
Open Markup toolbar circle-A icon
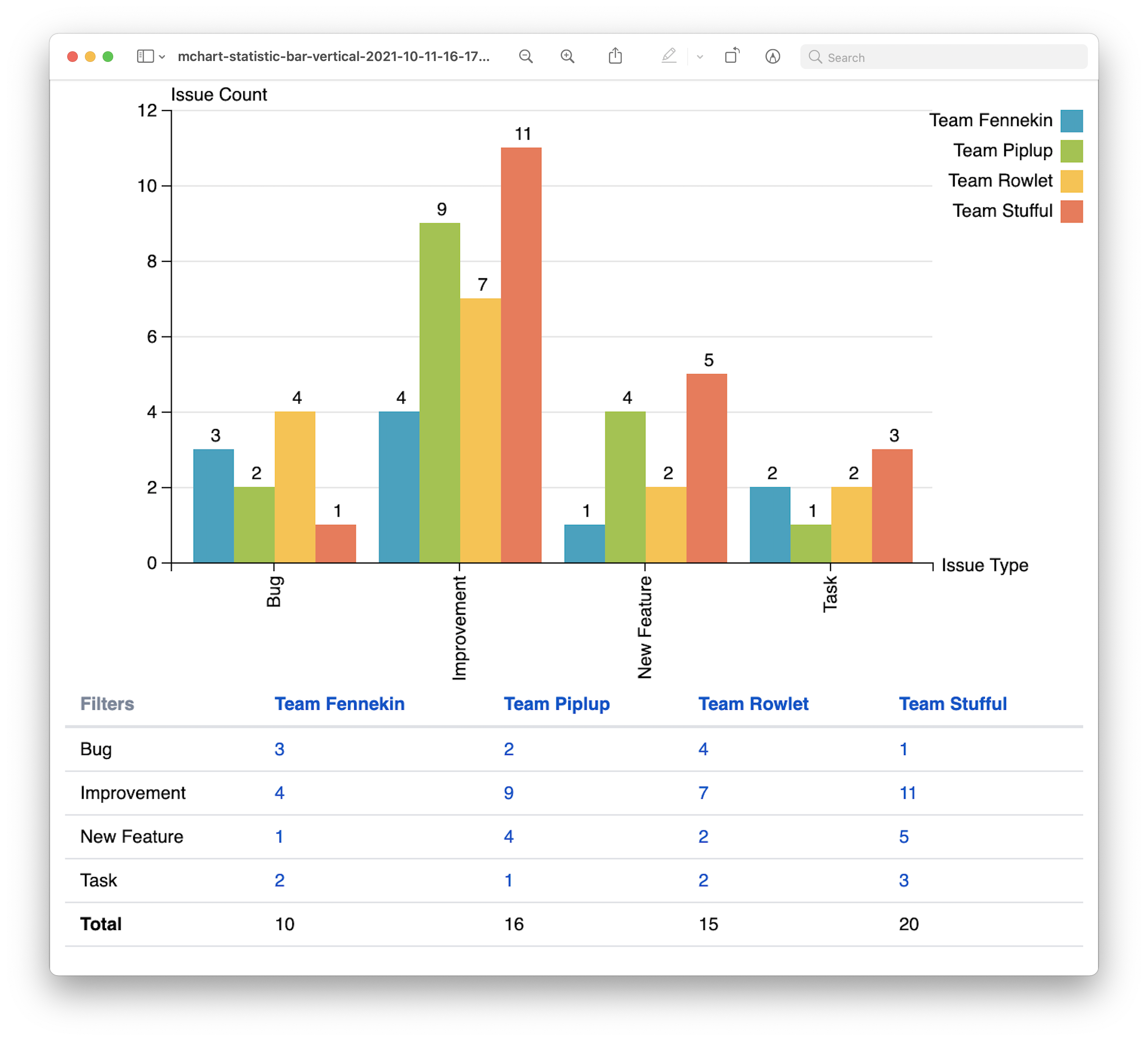772,56
